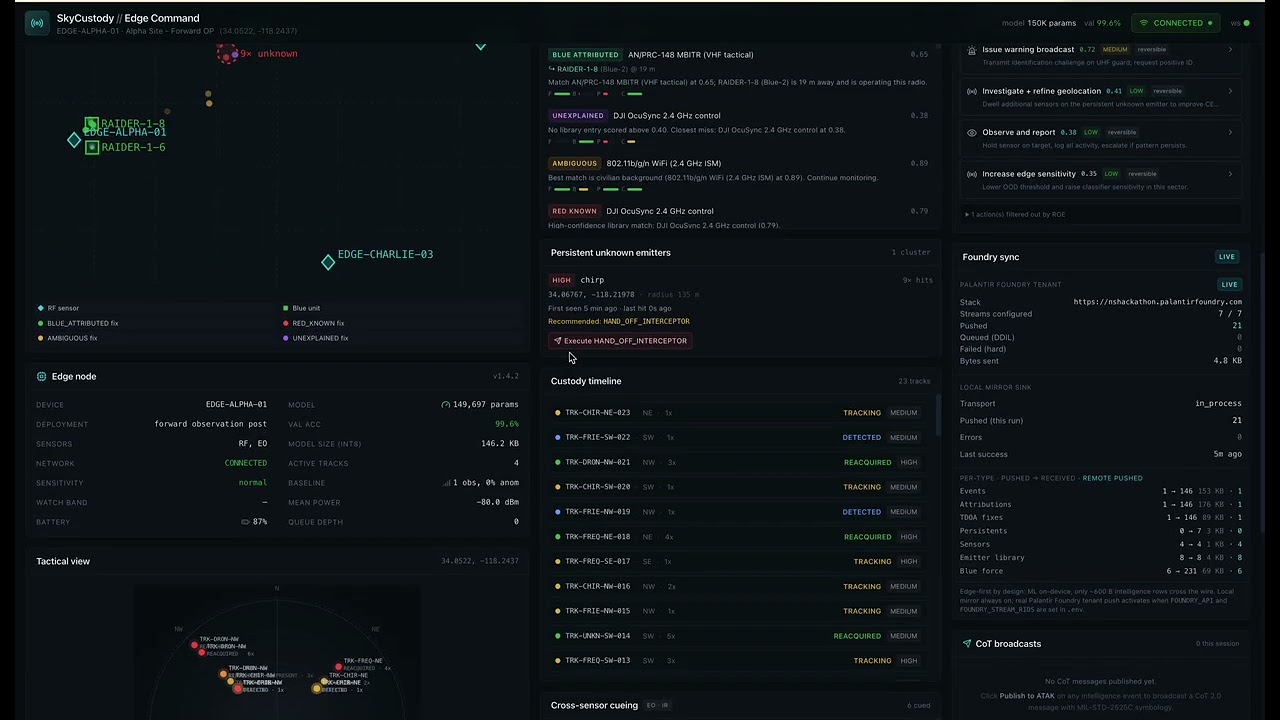Select the AMBIGUOUS 802.11b/g/n WiFi event
Screen dimensions: 1280x720
(x=738, y=177)
